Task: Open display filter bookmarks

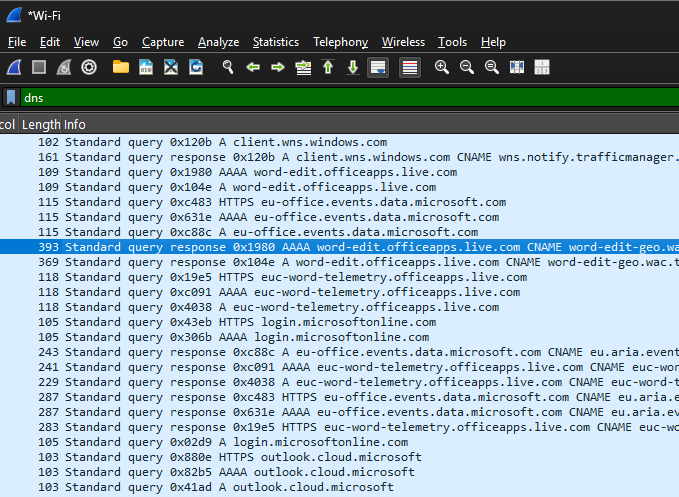Action: pos(11,97)
